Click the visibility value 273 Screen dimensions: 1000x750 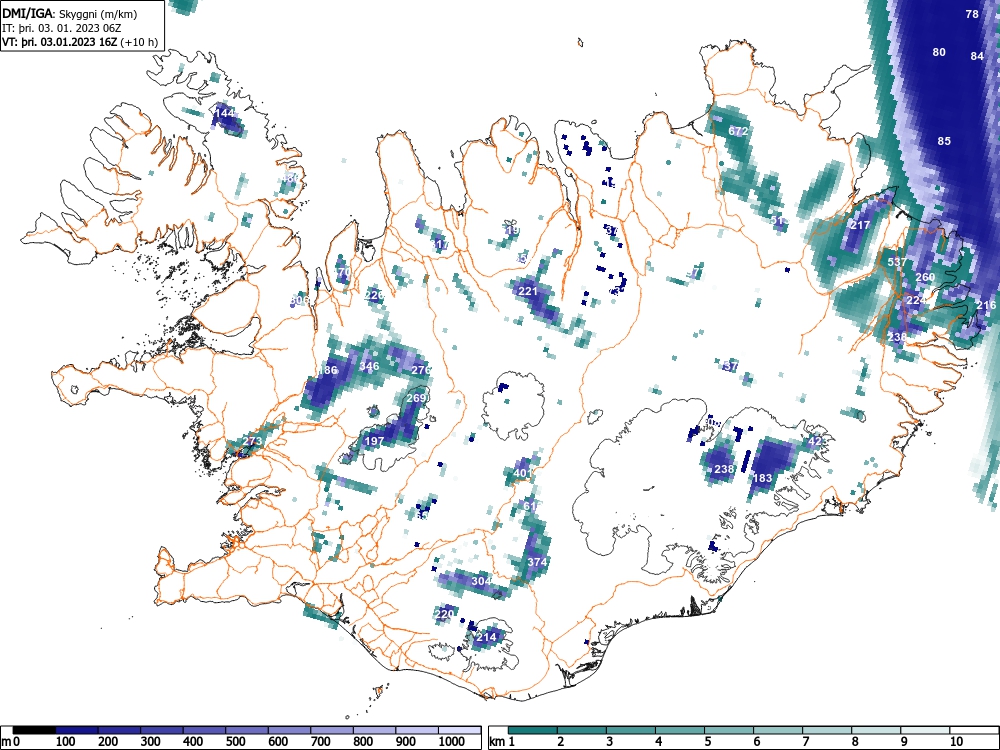[x=252, y=441]
